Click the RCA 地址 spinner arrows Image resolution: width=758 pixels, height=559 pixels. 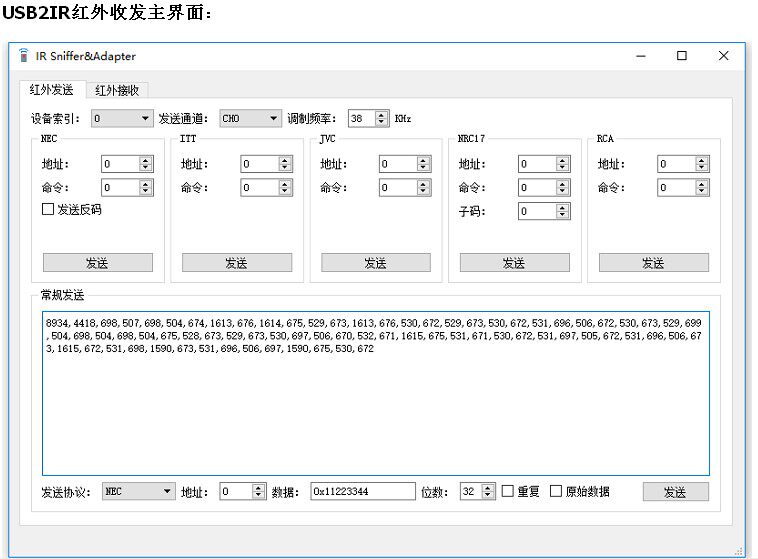[702, 164]
